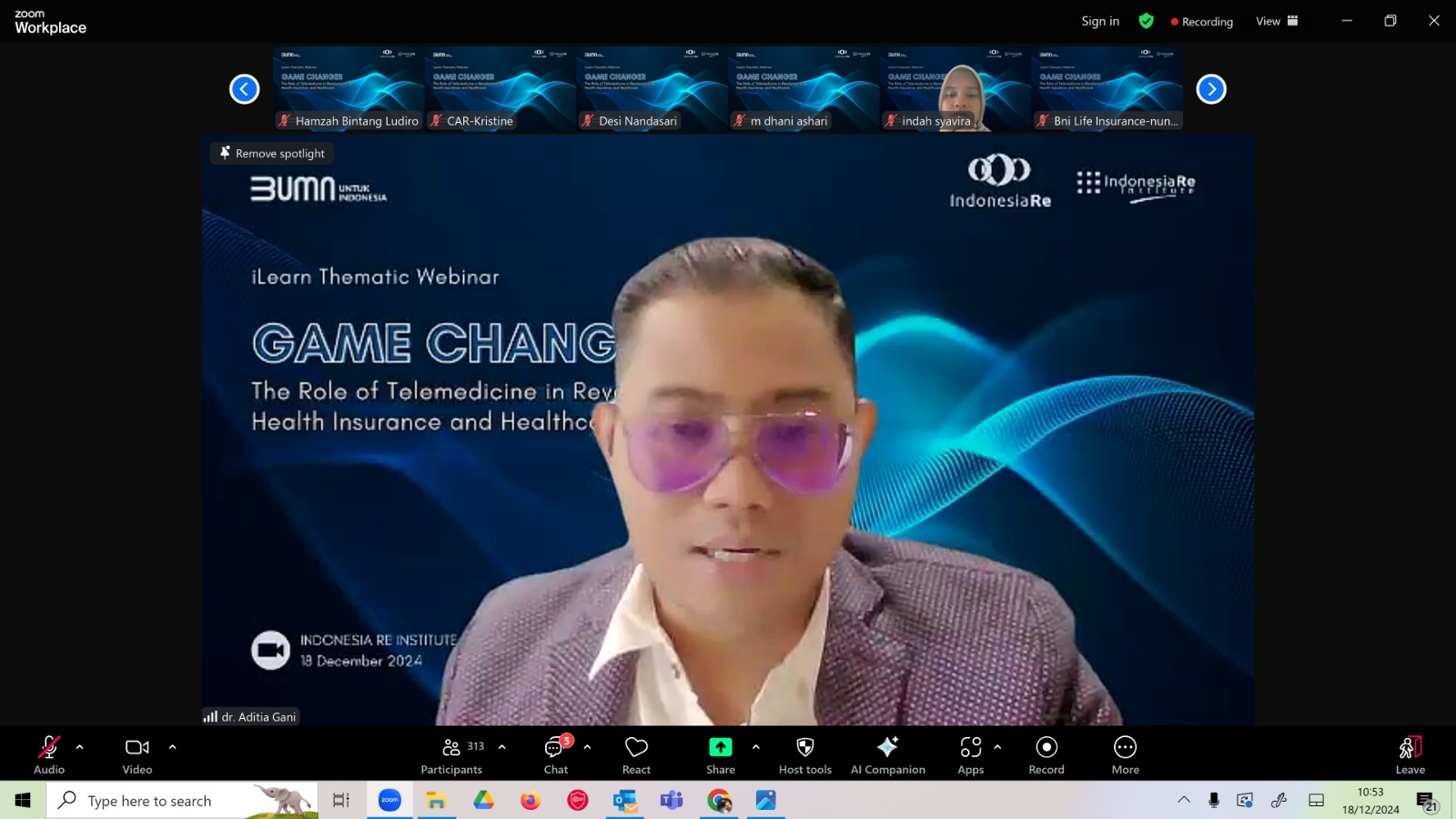Open the Apps menu icon

pyautogui.click(x=970, y=755)
